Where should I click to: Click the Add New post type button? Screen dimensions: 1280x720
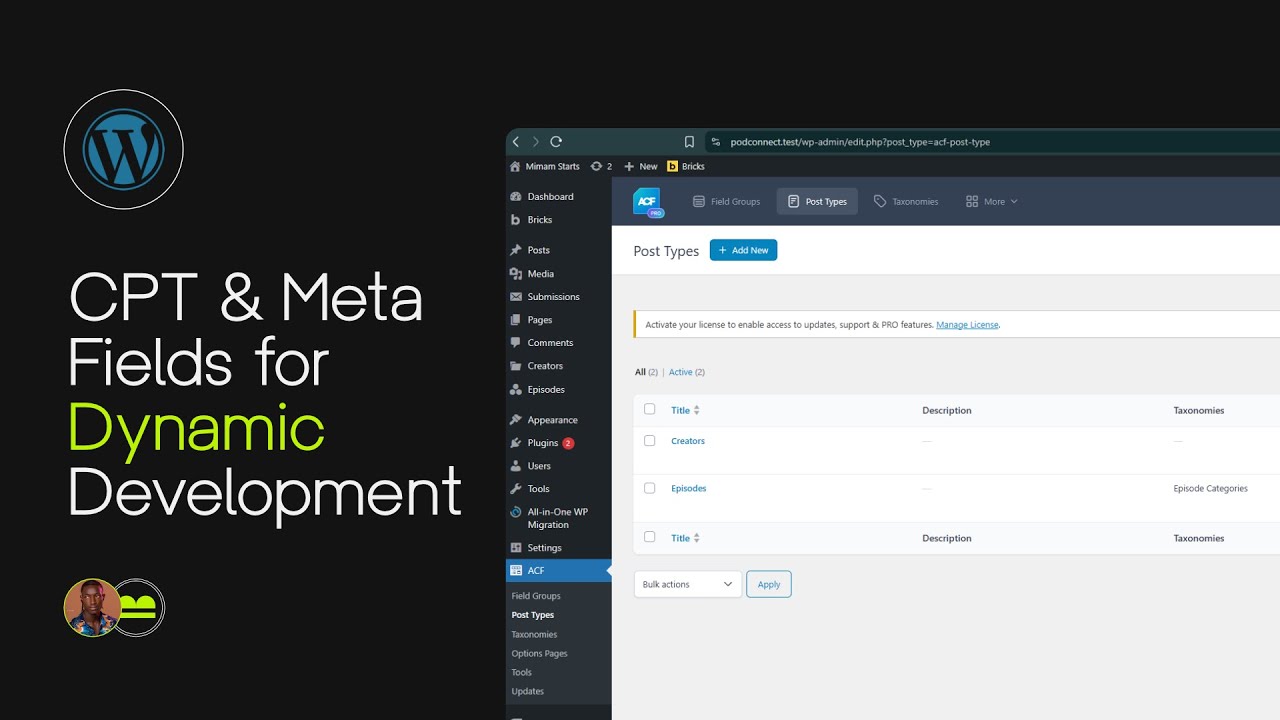[743, 250]
